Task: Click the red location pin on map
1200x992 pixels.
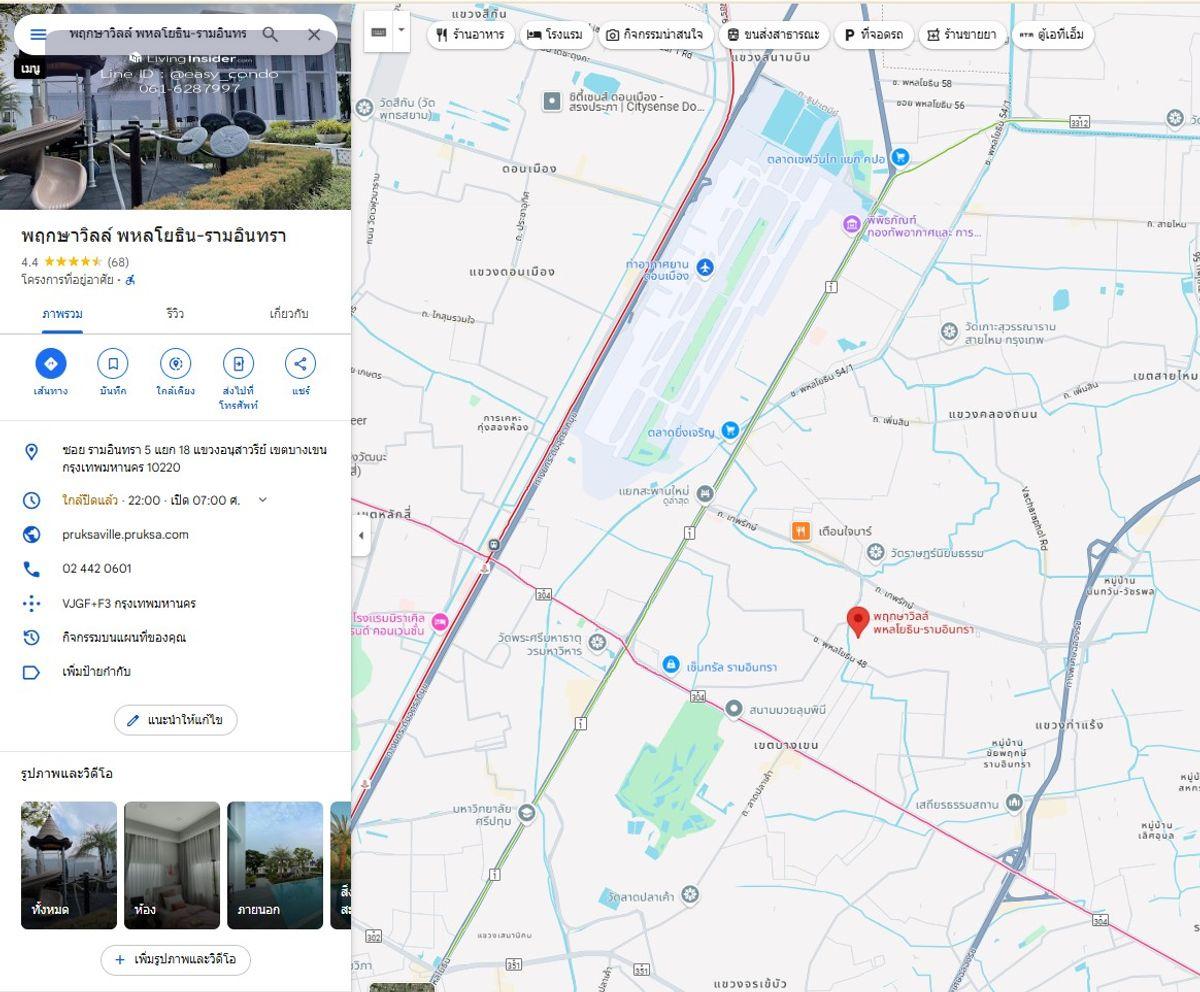Action: coord(857,621)
